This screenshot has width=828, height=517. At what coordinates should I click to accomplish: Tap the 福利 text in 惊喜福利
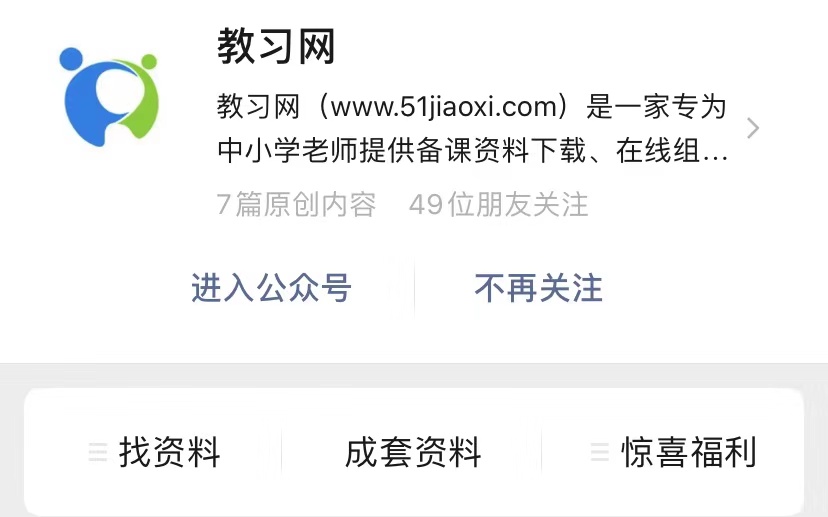(723, 452)
